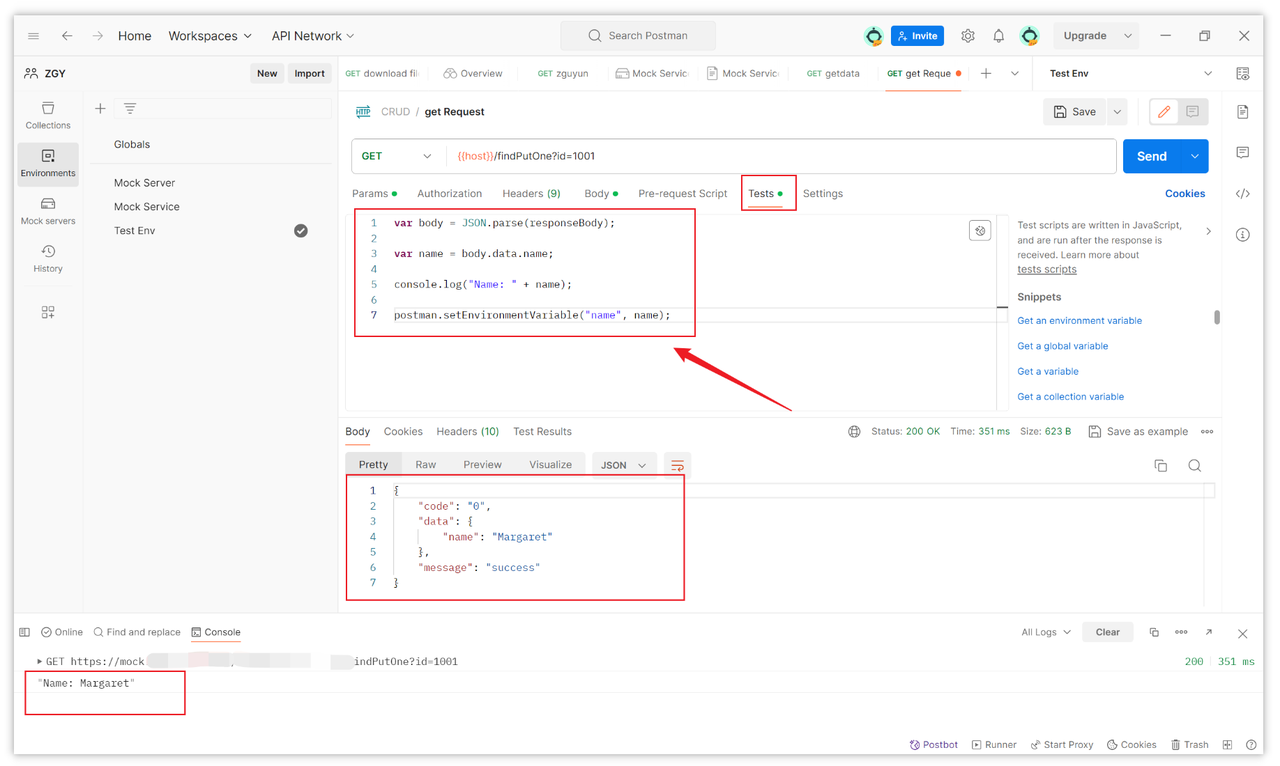This screenshot has width=1280, height=766.
Task: Open the code snippet icon
Action: click(x=1243, y=194)
